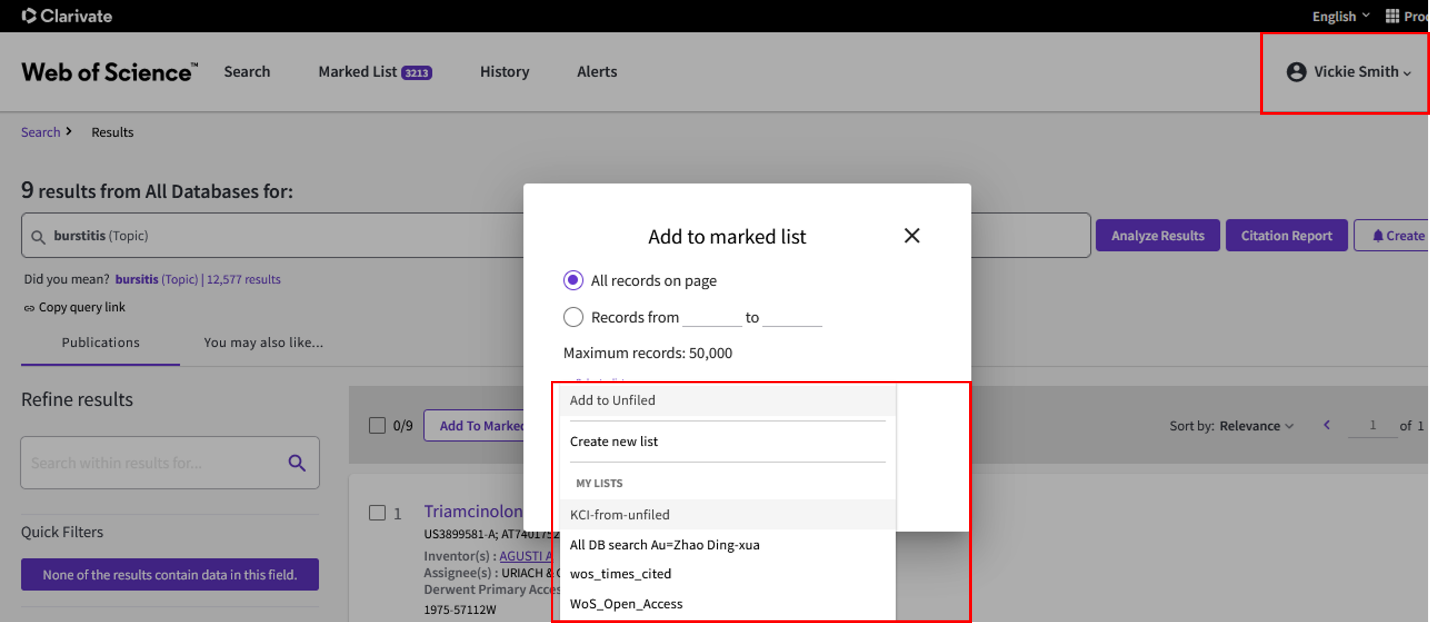Click the user profile avatar icon
The height and width of the screenshot is (623, 1430).
click(x=1296, y=72)
